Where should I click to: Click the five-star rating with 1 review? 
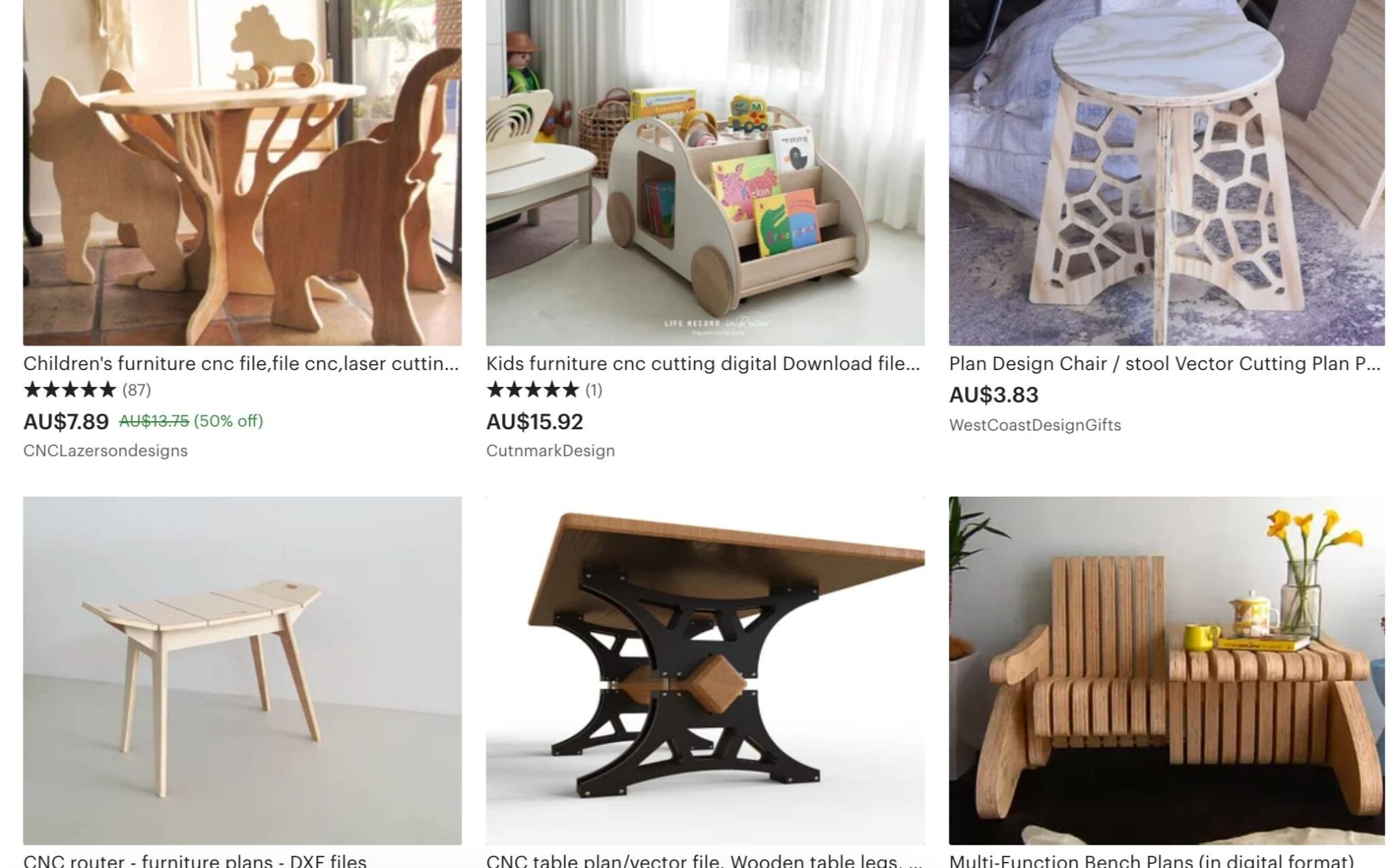point(544,390)
